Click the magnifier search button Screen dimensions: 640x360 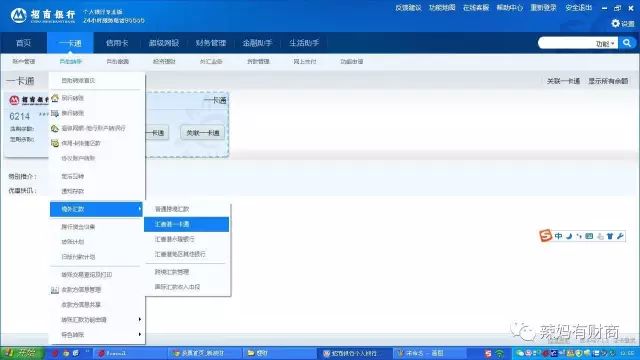[627, 43]
